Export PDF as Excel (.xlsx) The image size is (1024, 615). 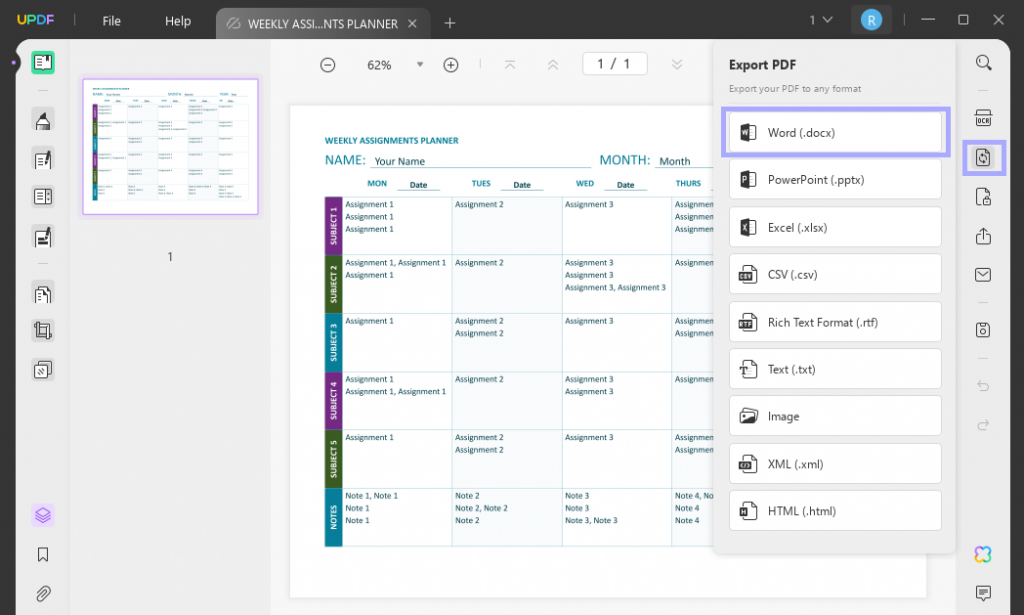point(835,227)
